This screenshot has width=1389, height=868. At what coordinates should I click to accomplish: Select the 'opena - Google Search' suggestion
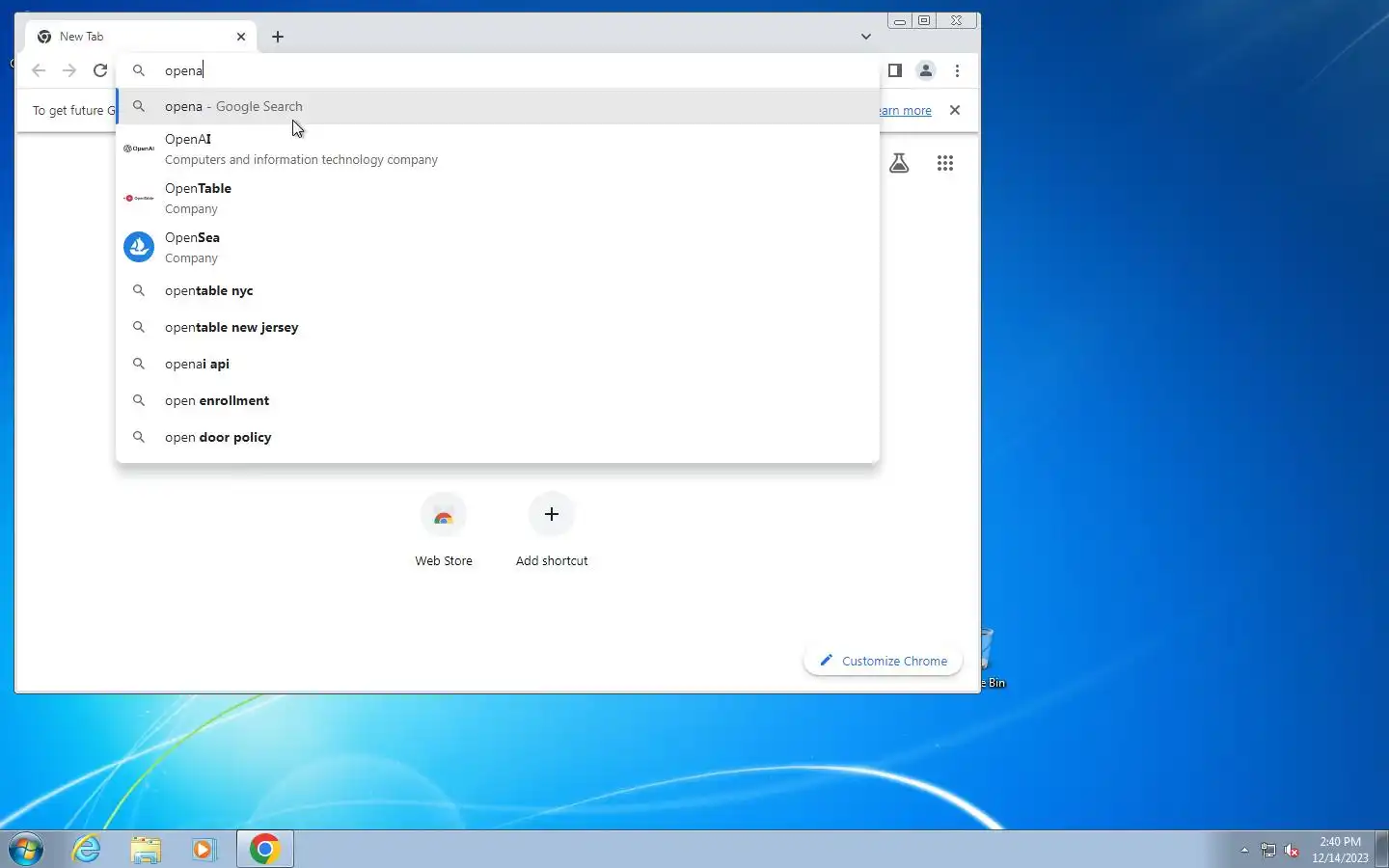[x=498, y=106]
